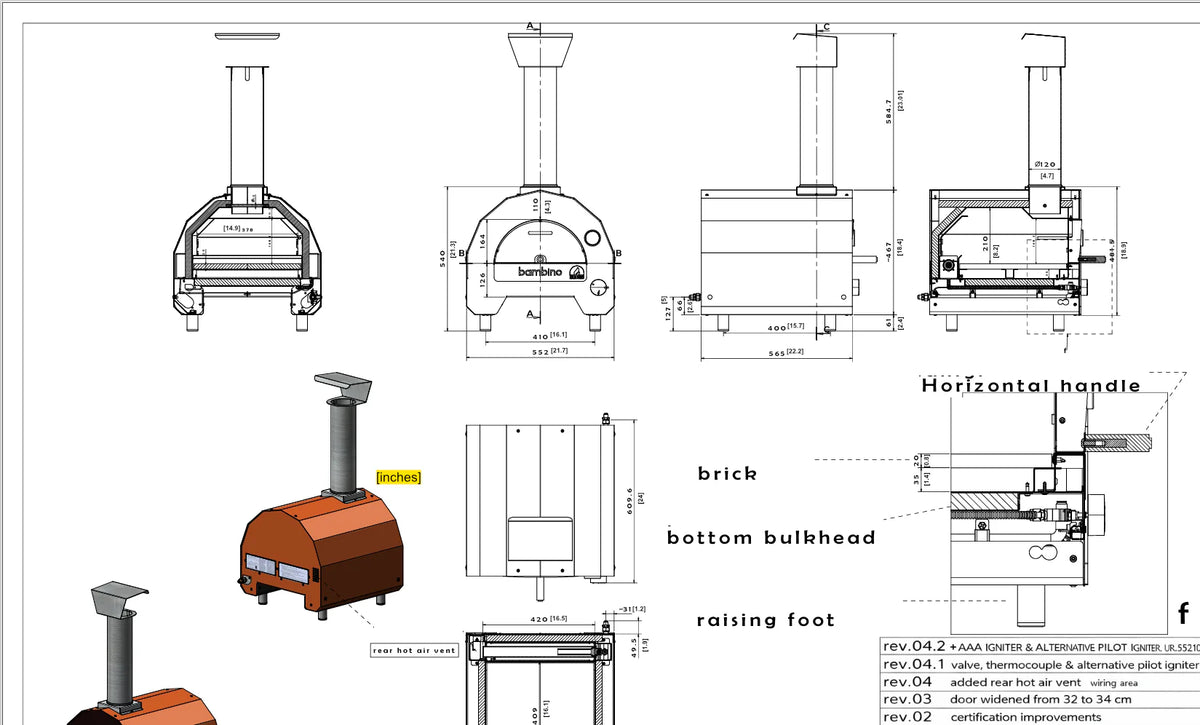Click the grey chimney cap rendering at bottom-left
This screenshot has height=725, width=1200.
pyautogui.click(x=119, y=600)
